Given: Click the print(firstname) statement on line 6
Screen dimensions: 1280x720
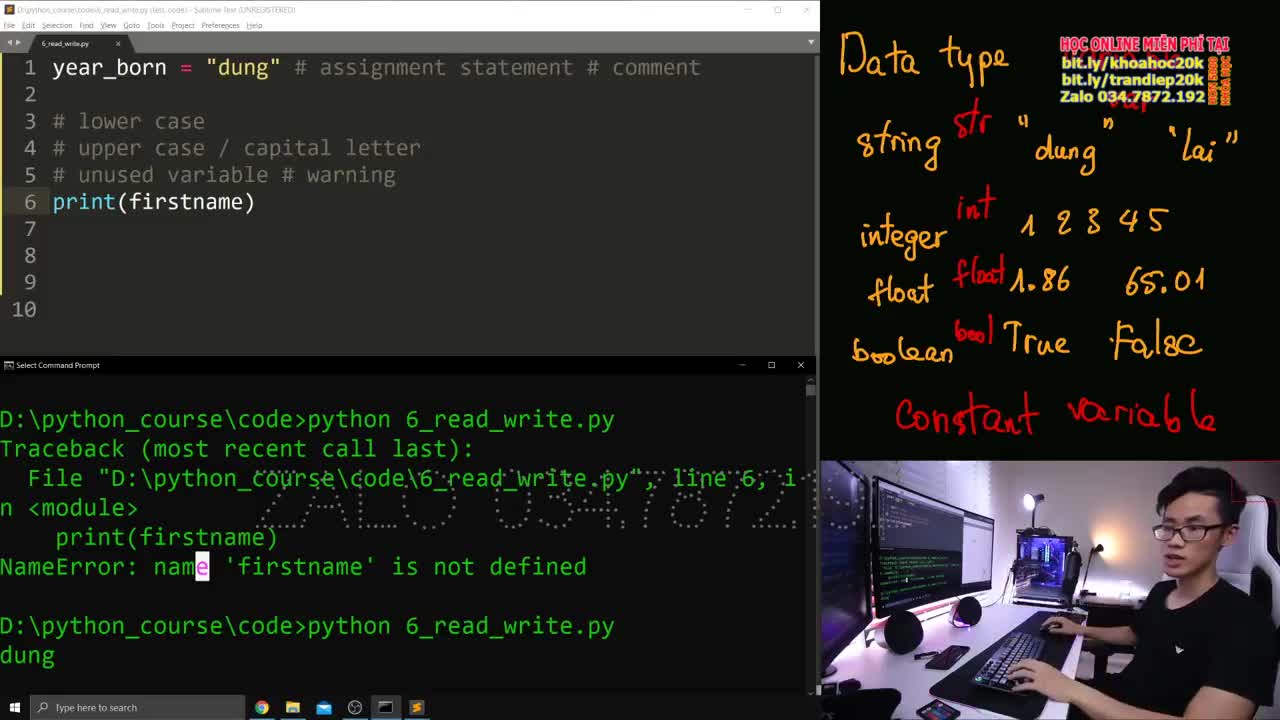Looking at the screenshot, I should pos(154,202).
